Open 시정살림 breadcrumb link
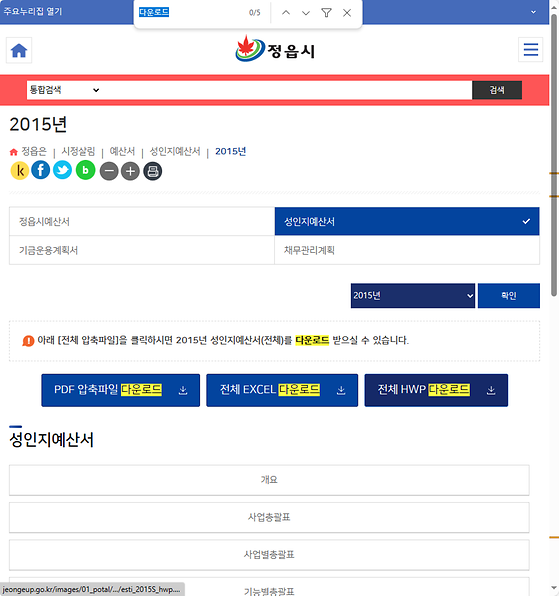The height and width of the screenshot is (596, 559). tap(78, 151)
